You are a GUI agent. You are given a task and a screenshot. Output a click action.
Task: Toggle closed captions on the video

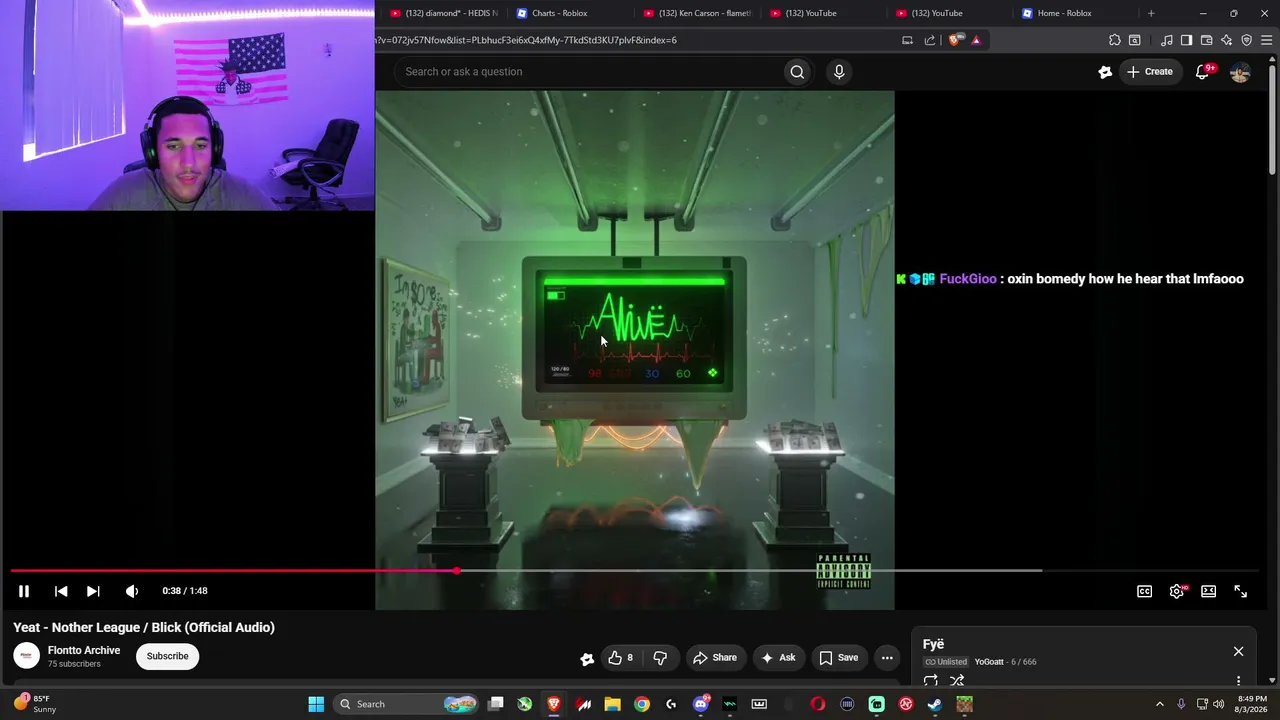click(x=1144, y=591)
